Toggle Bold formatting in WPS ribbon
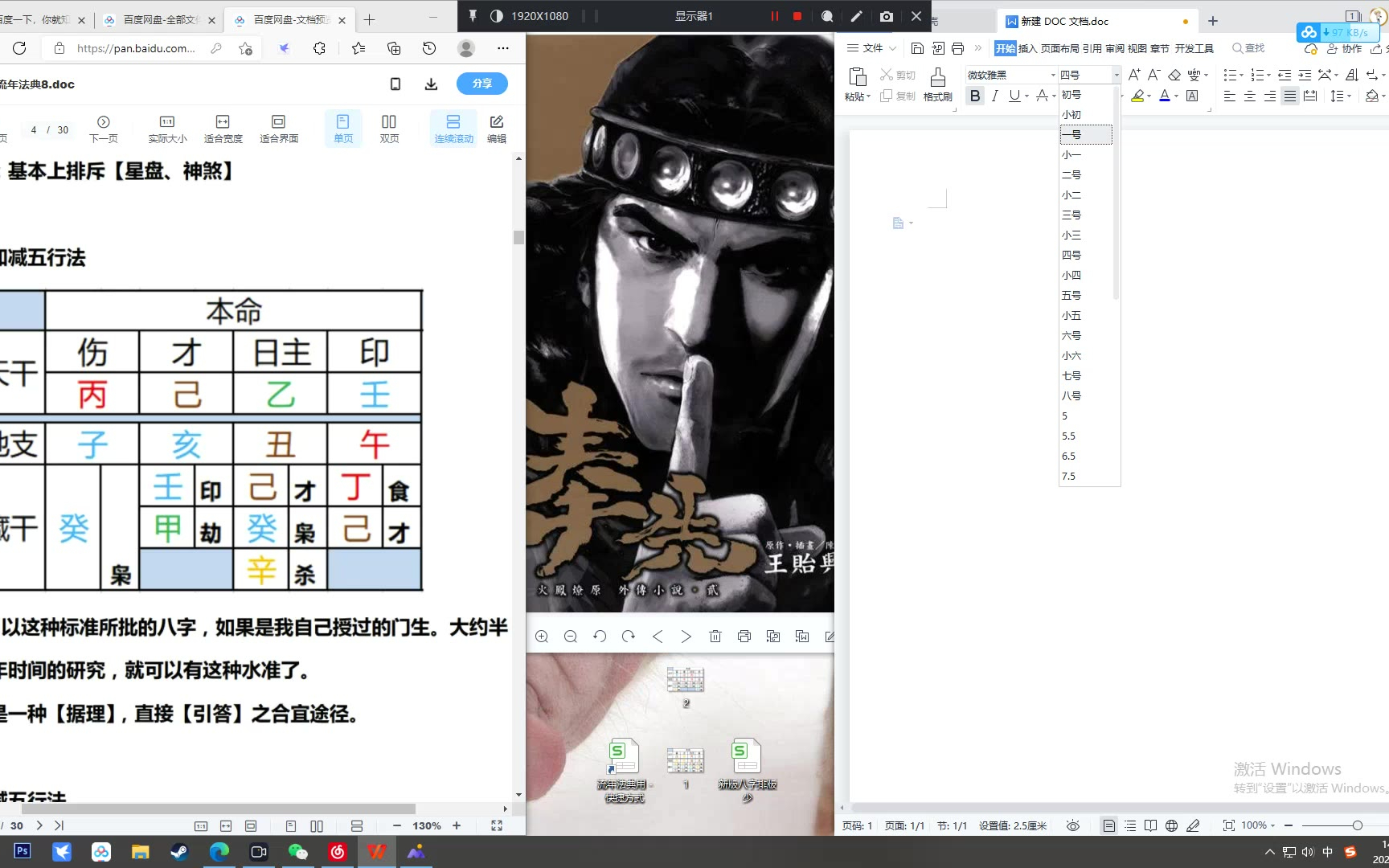The image size is (1389, 868). pyautogui.click(x=975, y=96)
